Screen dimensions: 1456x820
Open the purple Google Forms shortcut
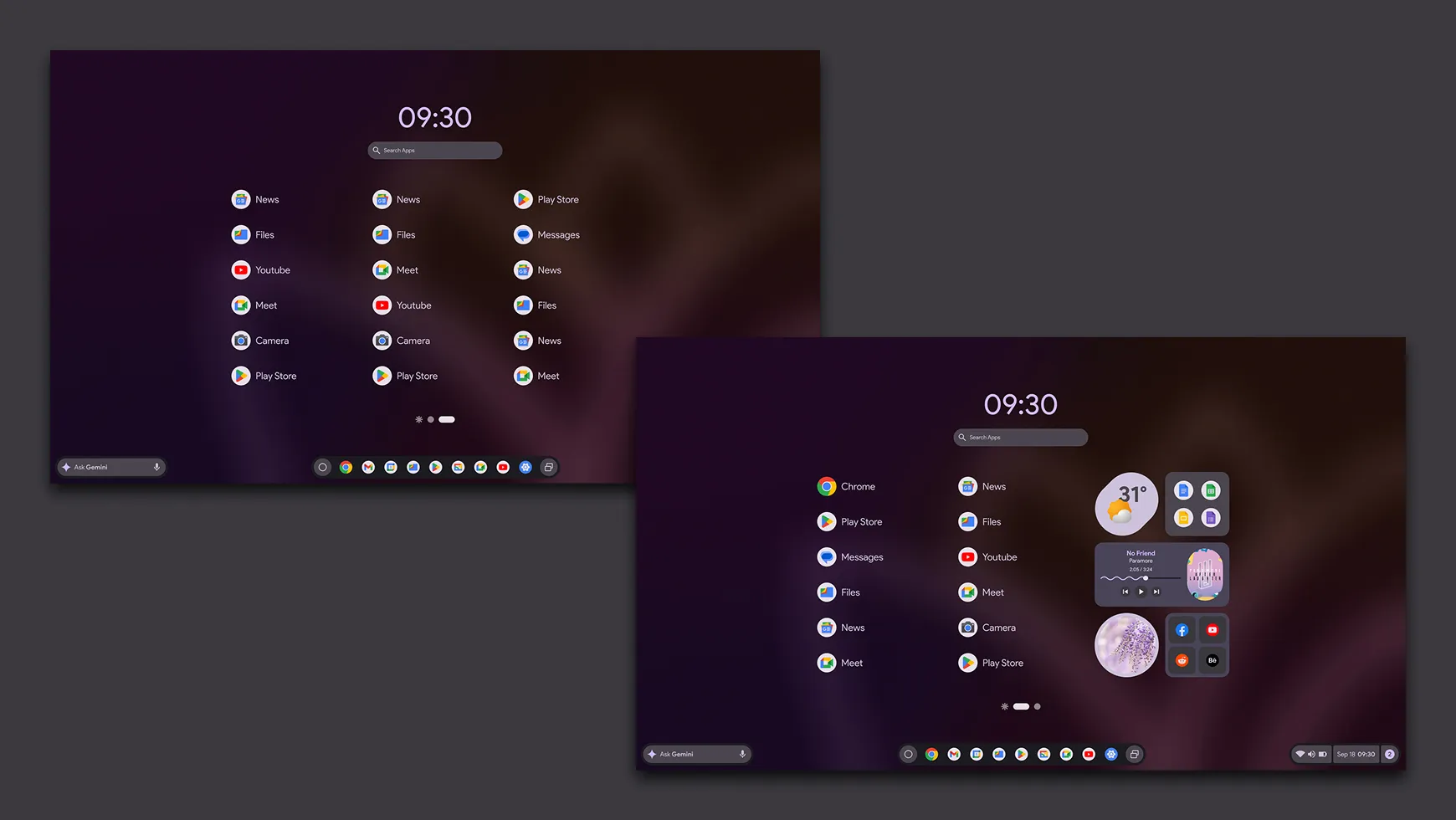pyautogui.click(x=1211, y=518)
